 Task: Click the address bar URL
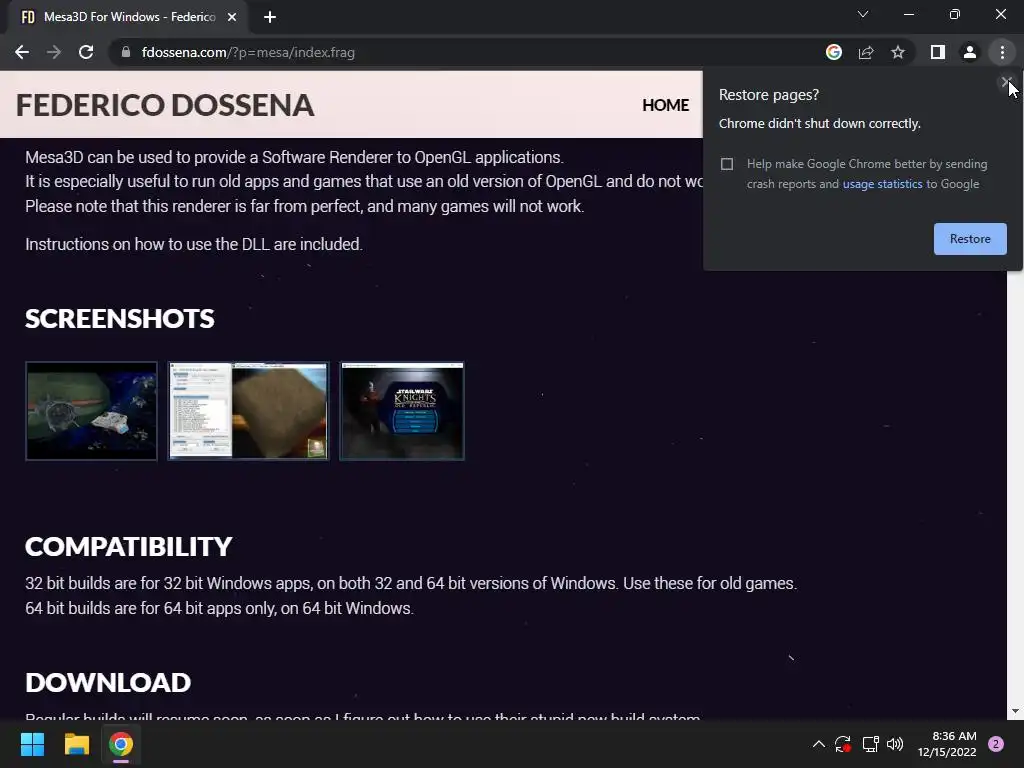(x=248, y=52)
